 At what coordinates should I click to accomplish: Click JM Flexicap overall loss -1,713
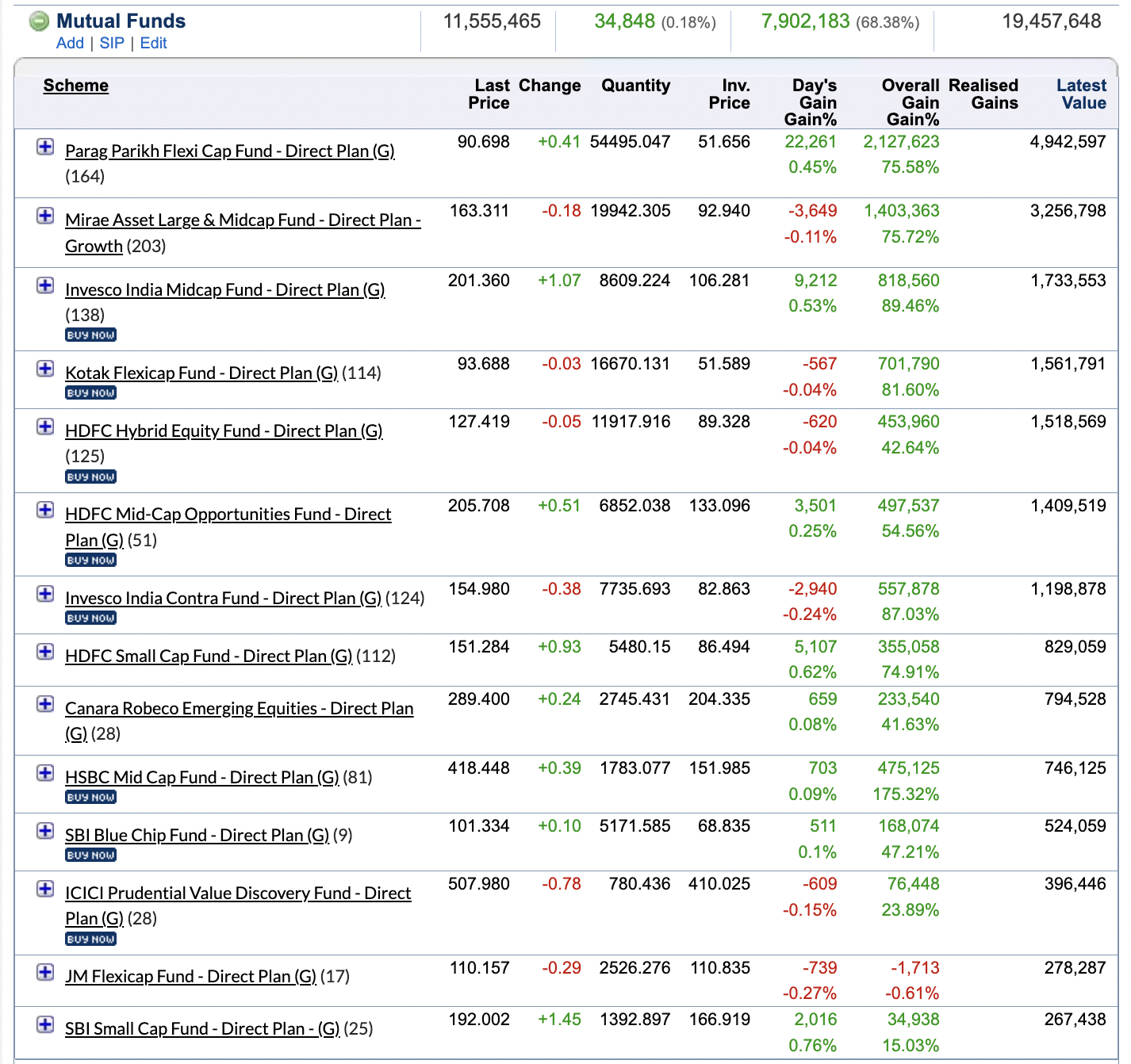click(x=915, y=968)
